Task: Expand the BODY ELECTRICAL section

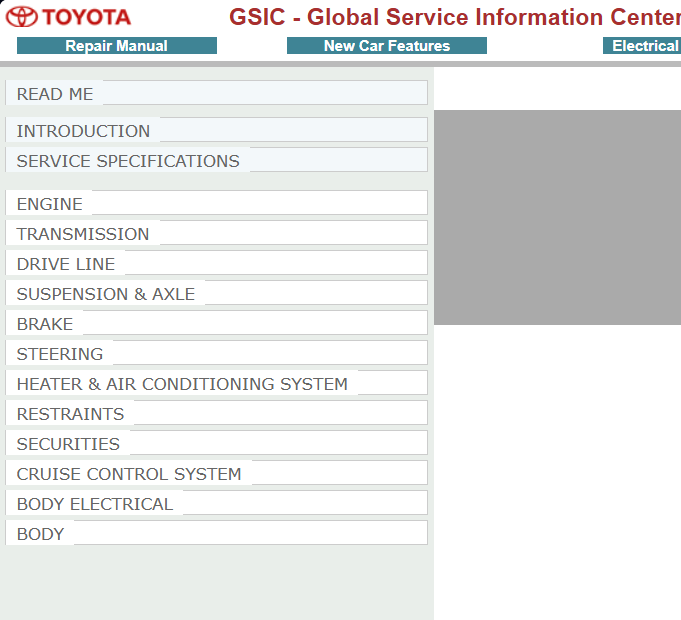Action: tap(216, 502)
